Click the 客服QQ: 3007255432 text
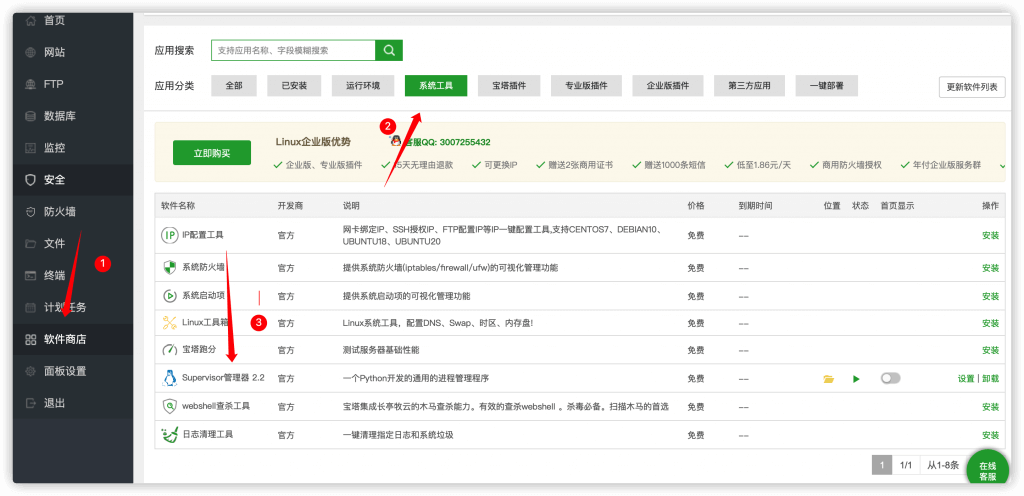Image resolution: width=1024 pixels, height=496 pixels. [446, 142]
